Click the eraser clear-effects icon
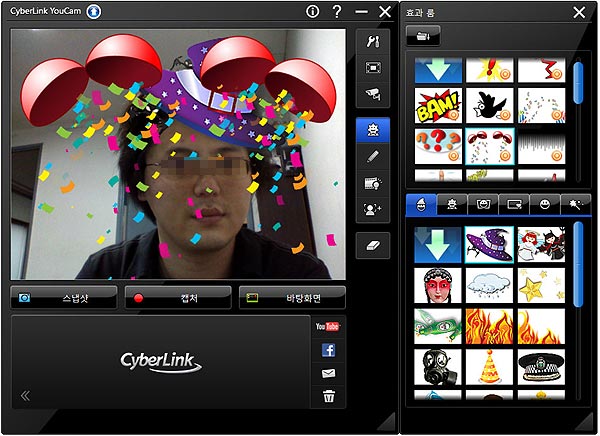600x436 pixels. [373, 245]
